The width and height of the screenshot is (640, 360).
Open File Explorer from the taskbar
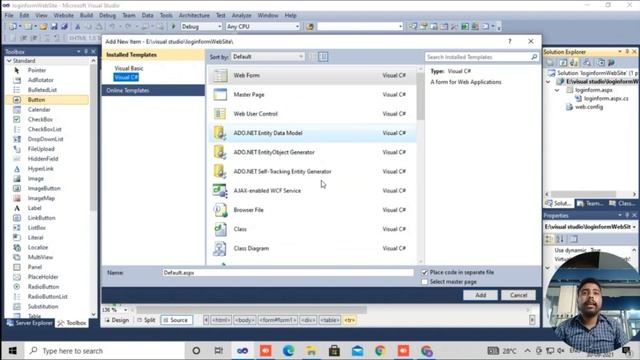click(x=311, y=351)
